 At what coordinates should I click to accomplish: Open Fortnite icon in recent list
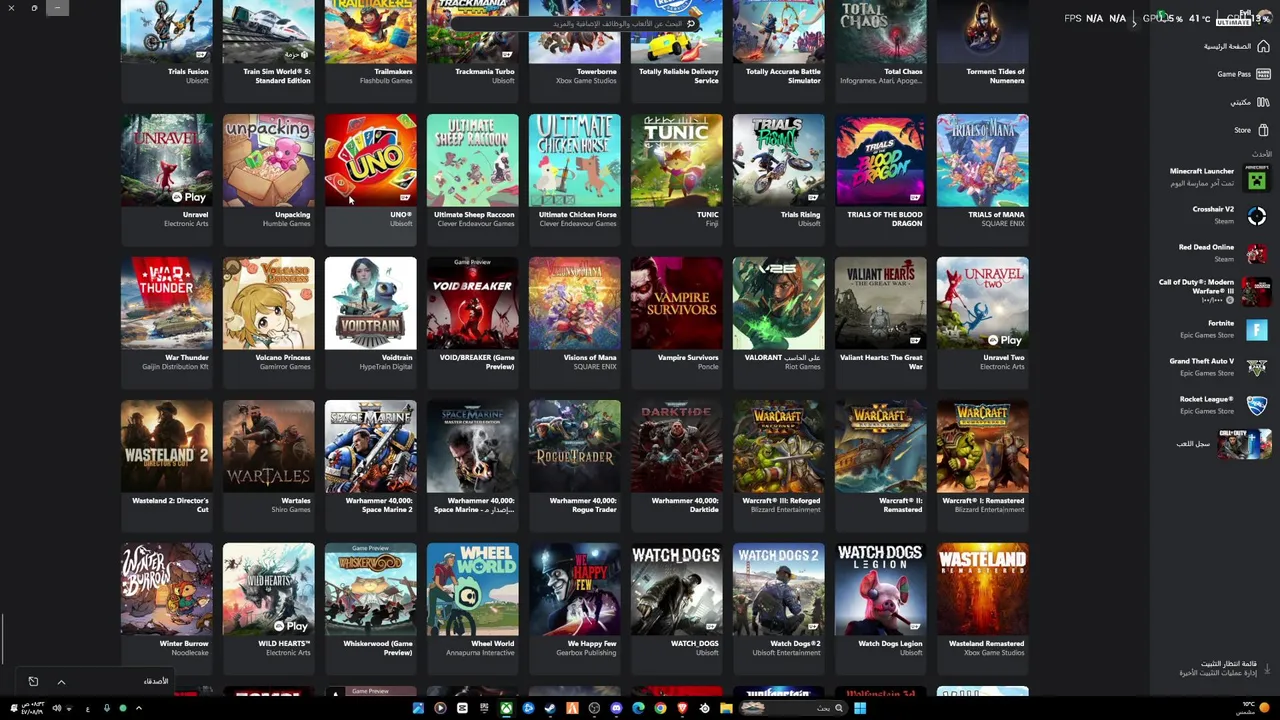coord(1257,329)
